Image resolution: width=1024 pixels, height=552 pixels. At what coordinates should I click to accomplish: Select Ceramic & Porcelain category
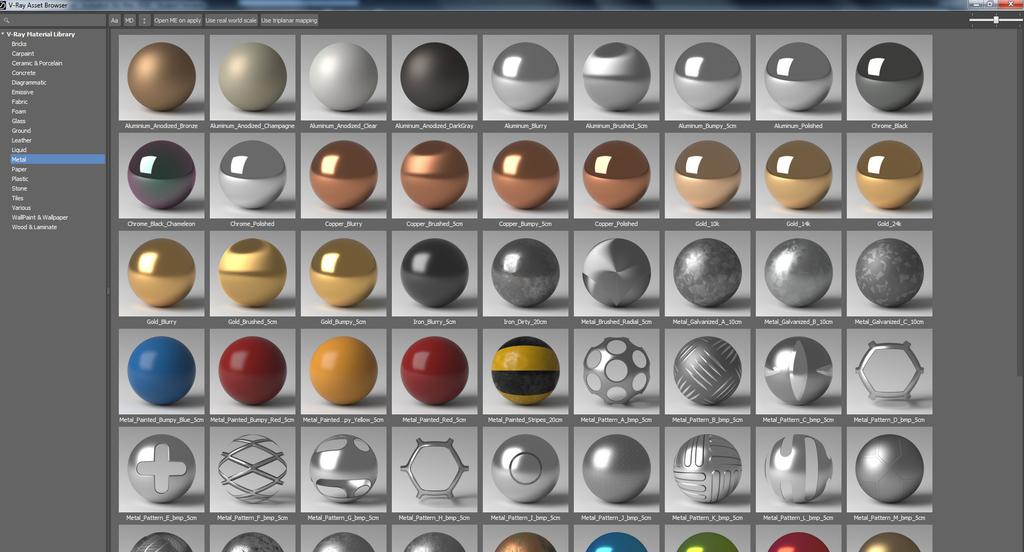tap(37, 63)
